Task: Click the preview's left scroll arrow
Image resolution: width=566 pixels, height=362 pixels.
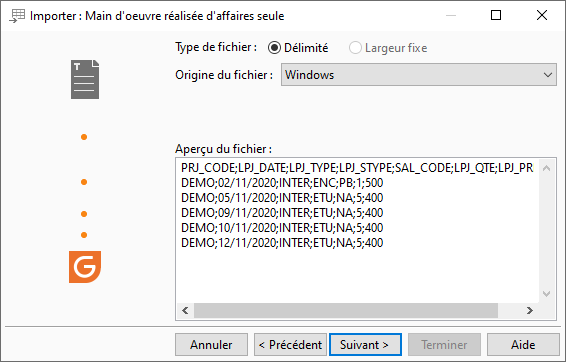Action: [185, 310]
